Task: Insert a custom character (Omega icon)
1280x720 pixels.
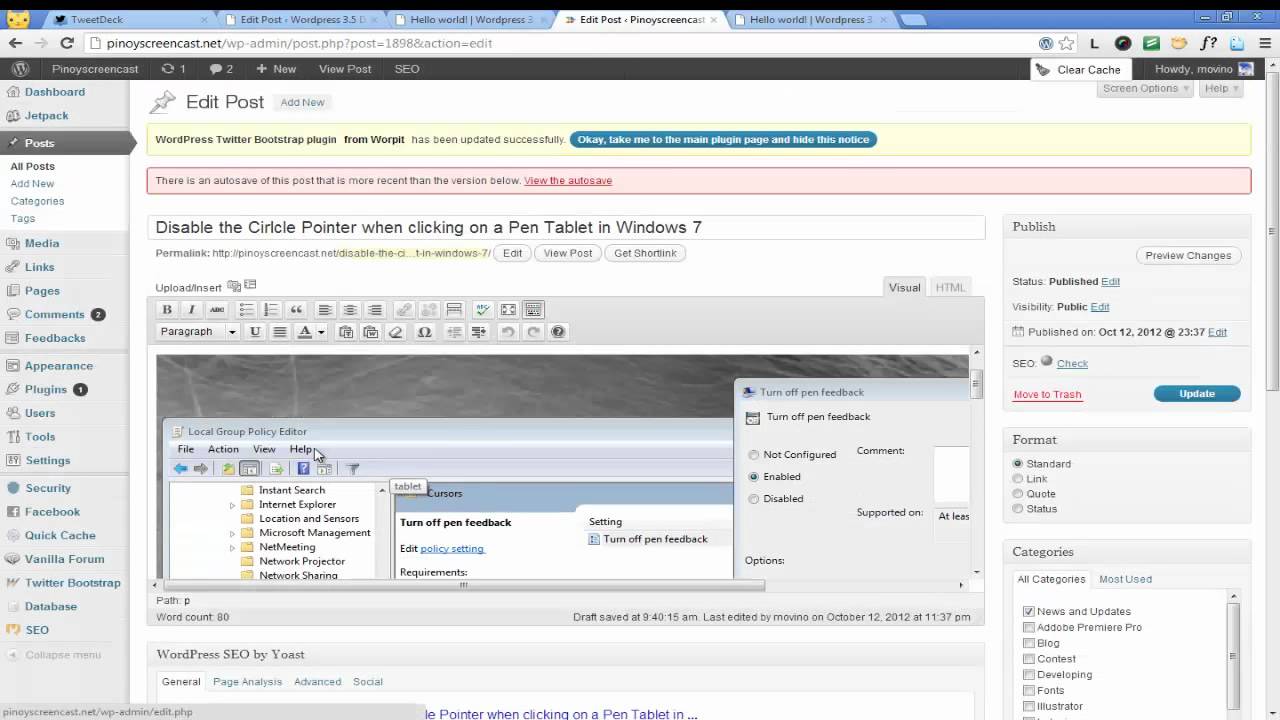Action: 424,332
